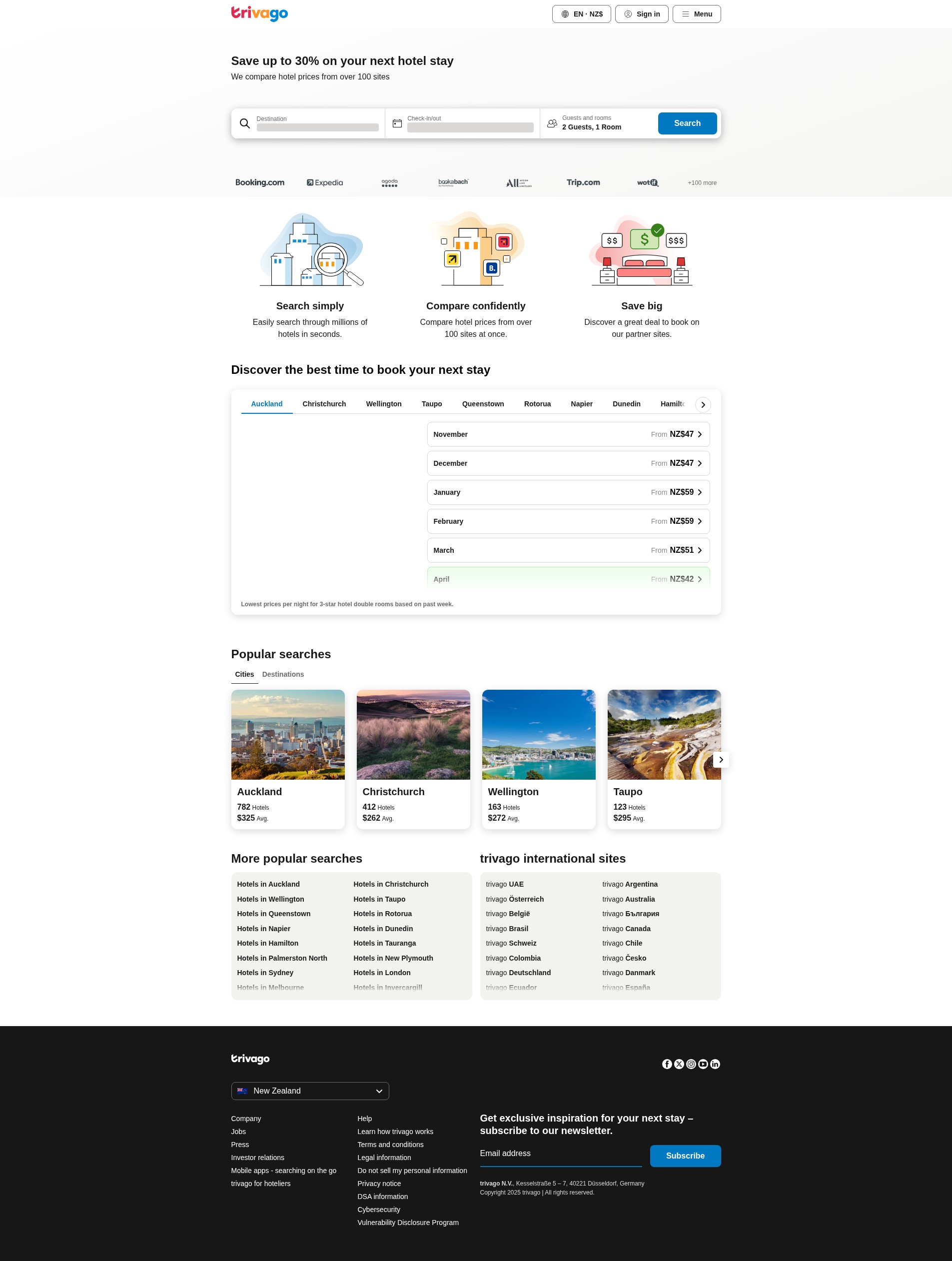Click the Search simply illustration
This screenshot has height=1261, width=952.
coord(311,250)
